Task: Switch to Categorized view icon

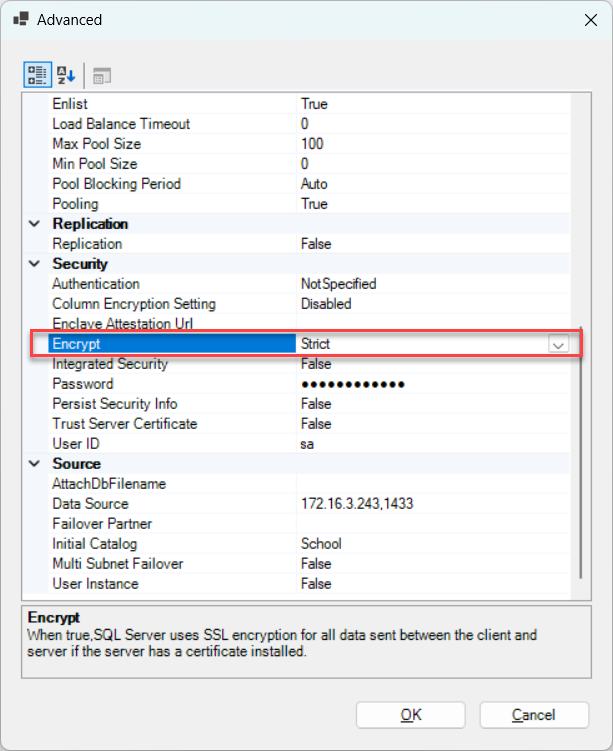Action: coord(37,75)
